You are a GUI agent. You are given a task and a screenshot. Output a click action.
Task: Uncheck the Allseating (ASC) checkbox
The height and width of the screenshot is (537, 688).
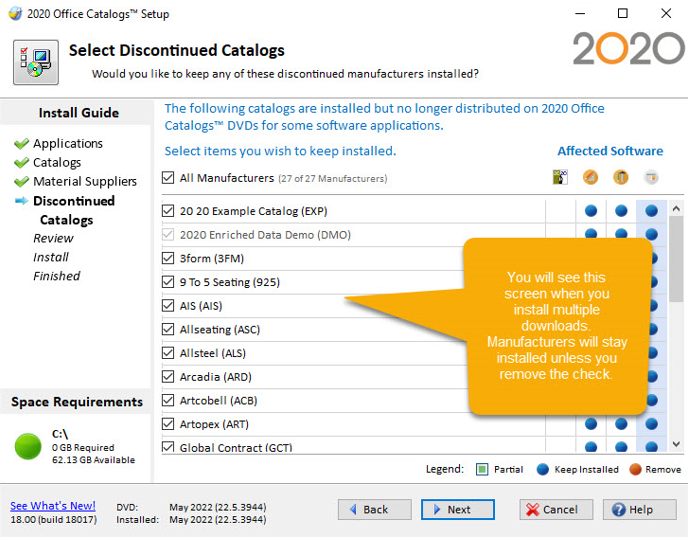168,329
